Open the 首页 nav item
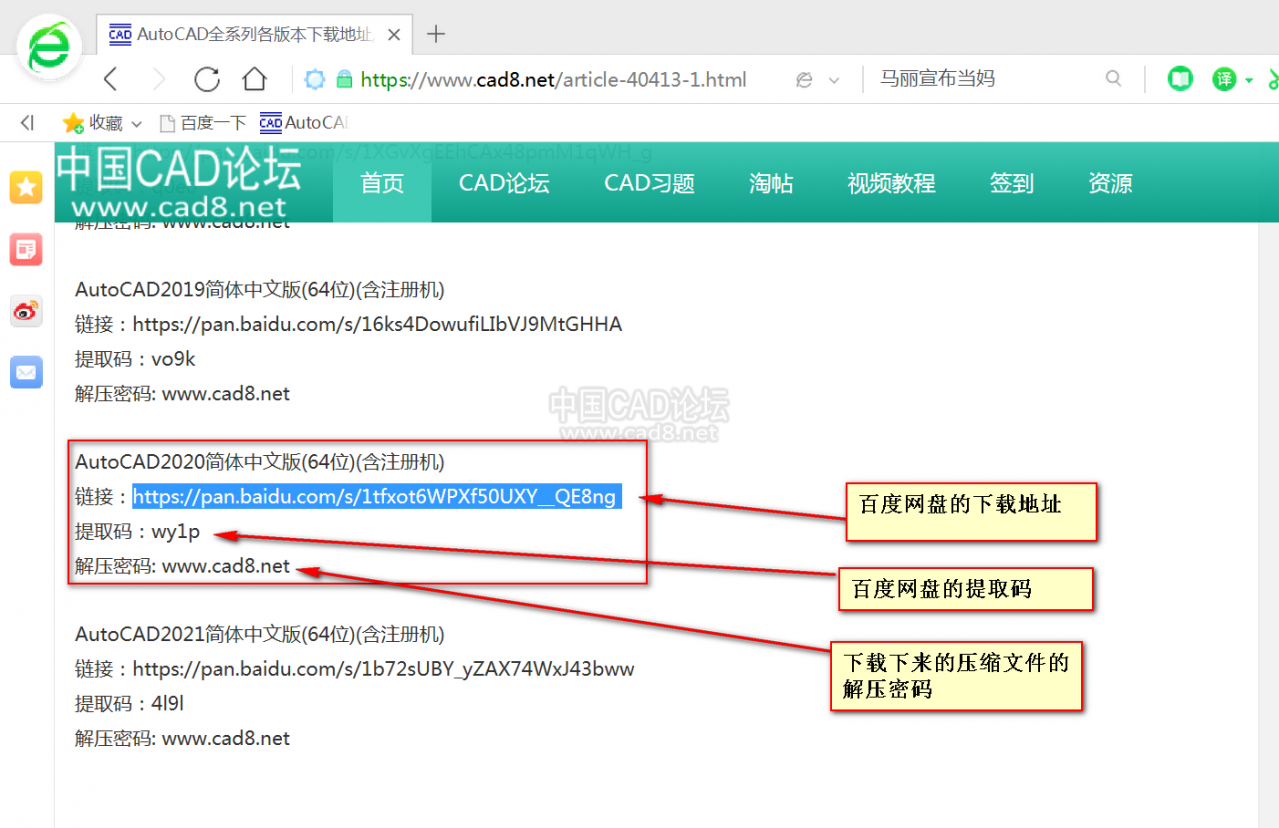 (382, 183)
